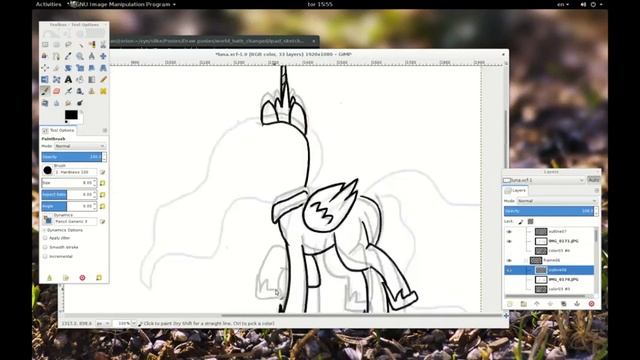The image size is (640, 360).
Task: Toggle lock alpha channel in Layers panel
Action: pos(530,222)
